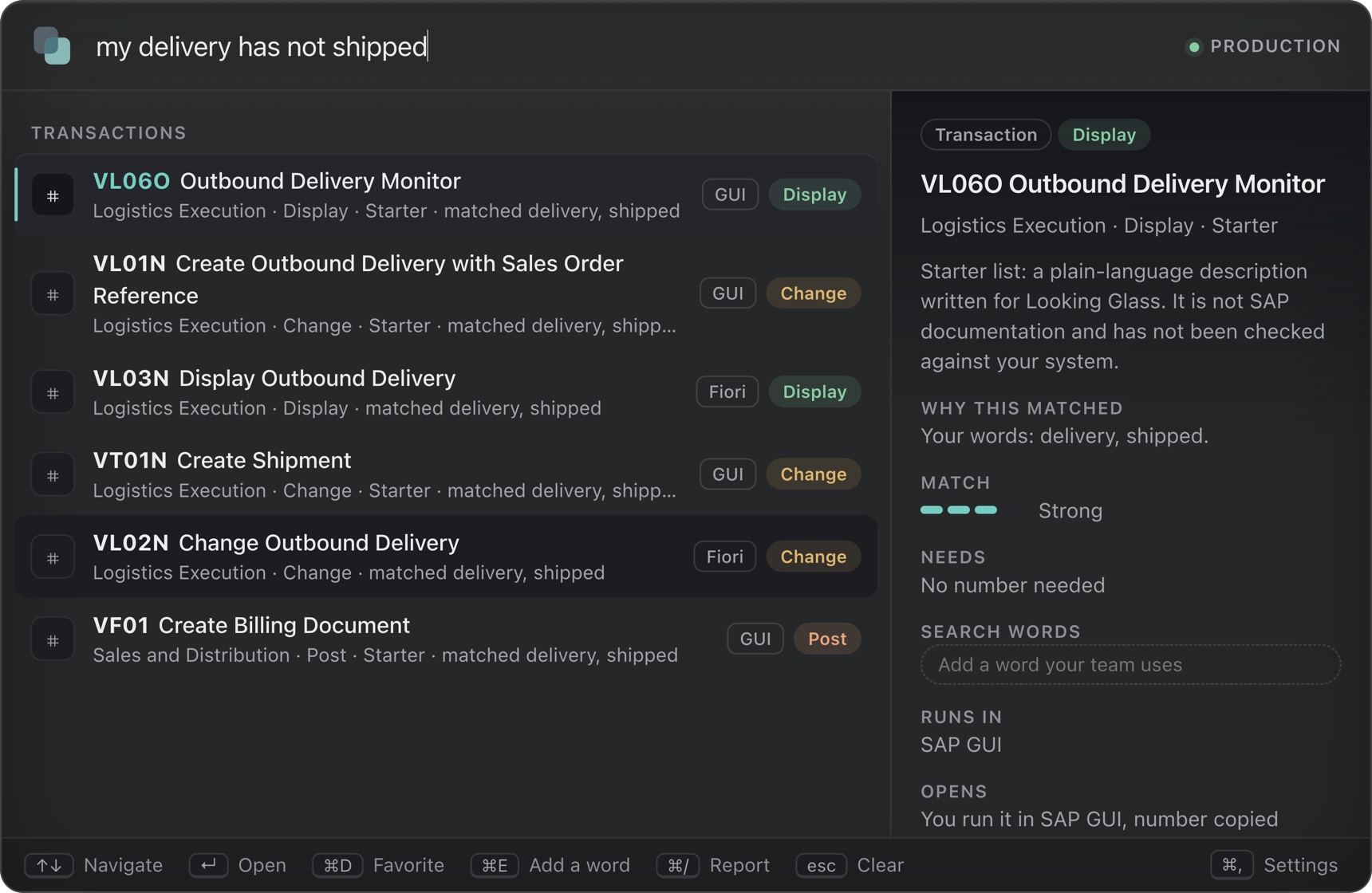This screenshot has width=1372, height=893.
Task: Click the 'SAP GUI' runs-in value
Action: (x=960, y=745)
